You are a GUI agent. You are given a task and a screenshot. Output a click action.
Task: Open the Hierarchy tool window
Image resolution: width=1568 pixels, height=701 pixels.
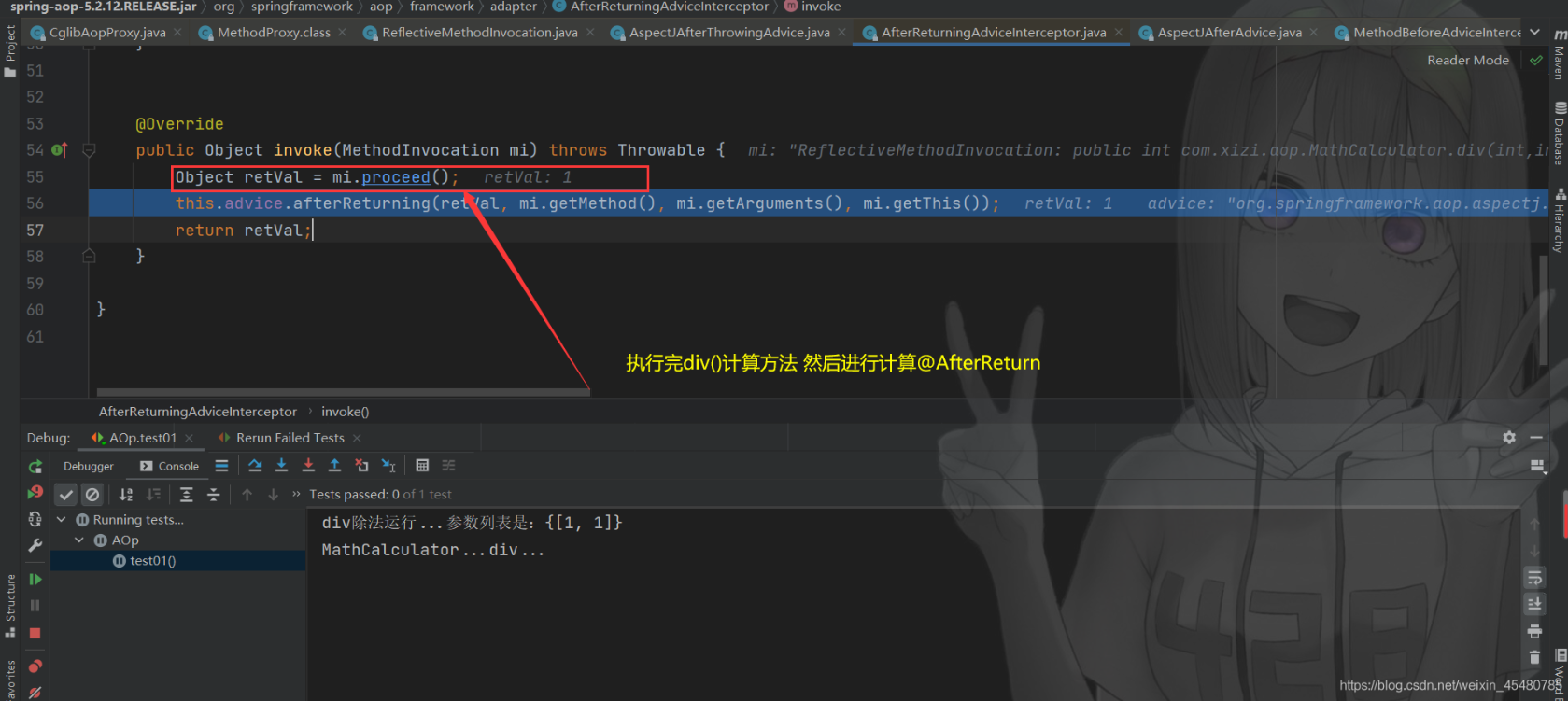click(x=1560, y=220)
